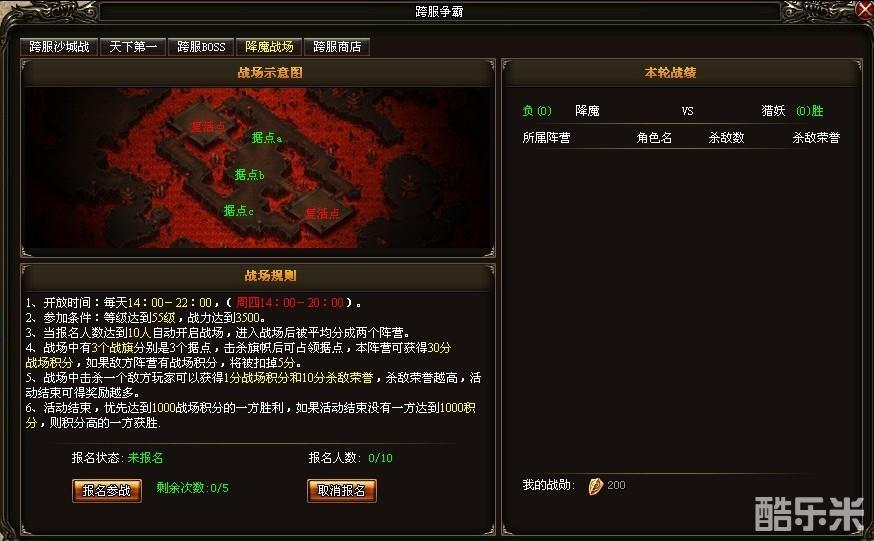Click the 所属阵营 column header
Viewport: 874px width, 541px height.
click(546, 138)
